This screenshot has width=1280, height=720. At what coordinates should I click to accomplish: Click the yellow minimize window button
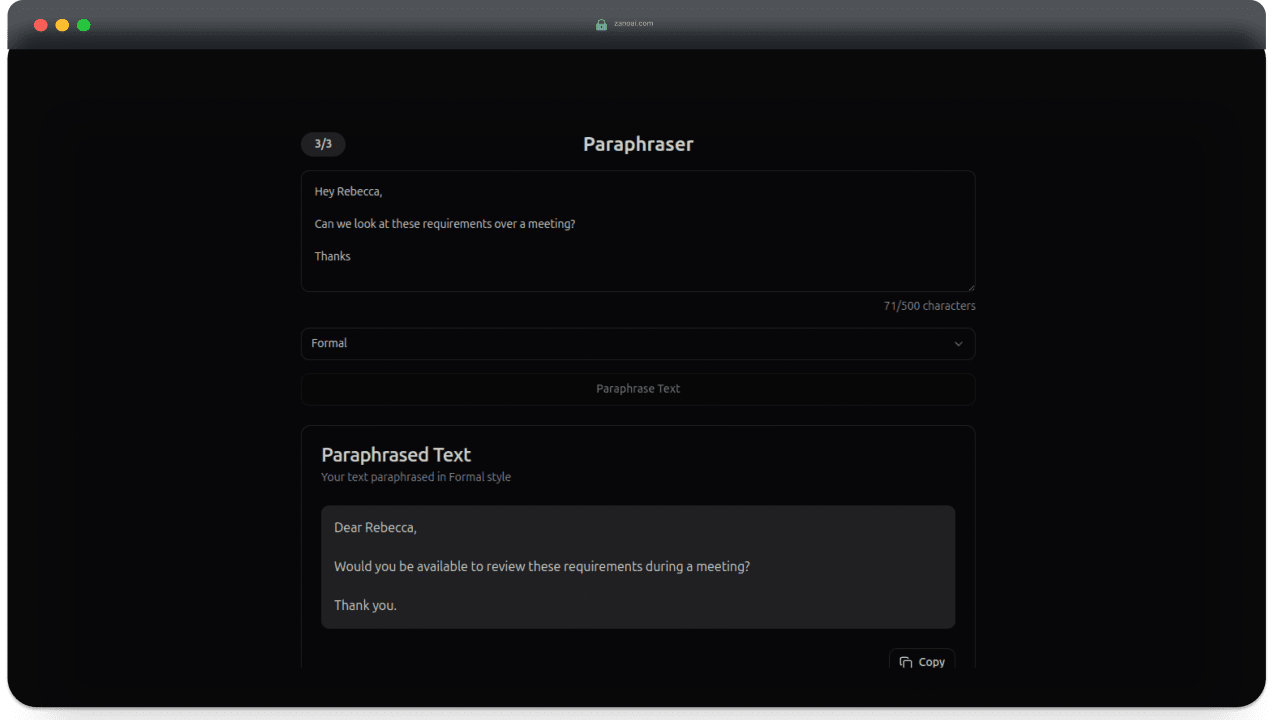click(x=62, y=25)
